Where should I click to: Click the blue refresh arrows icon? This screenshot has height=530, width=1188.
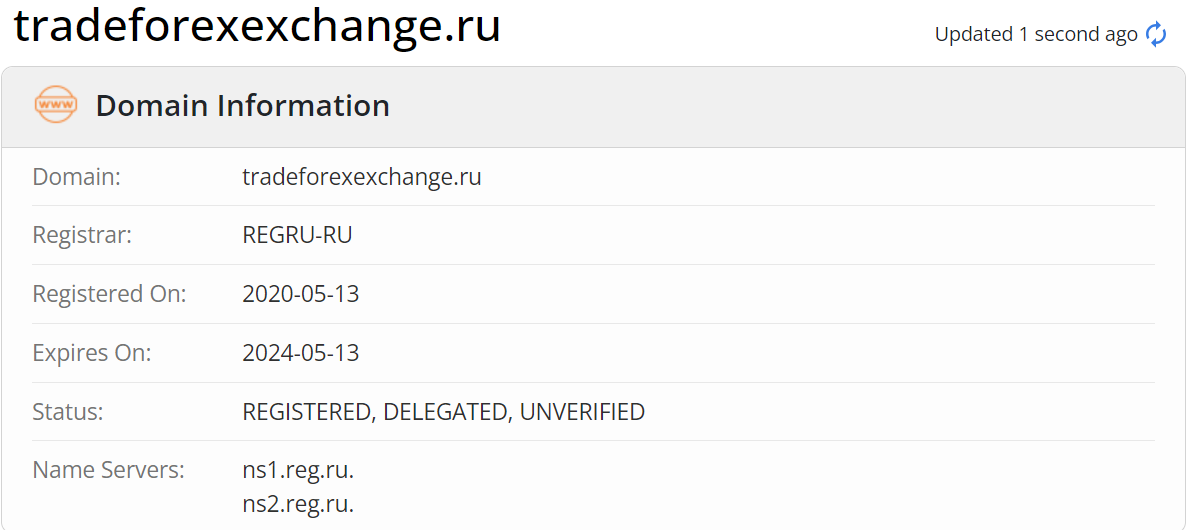[1156, 34]
